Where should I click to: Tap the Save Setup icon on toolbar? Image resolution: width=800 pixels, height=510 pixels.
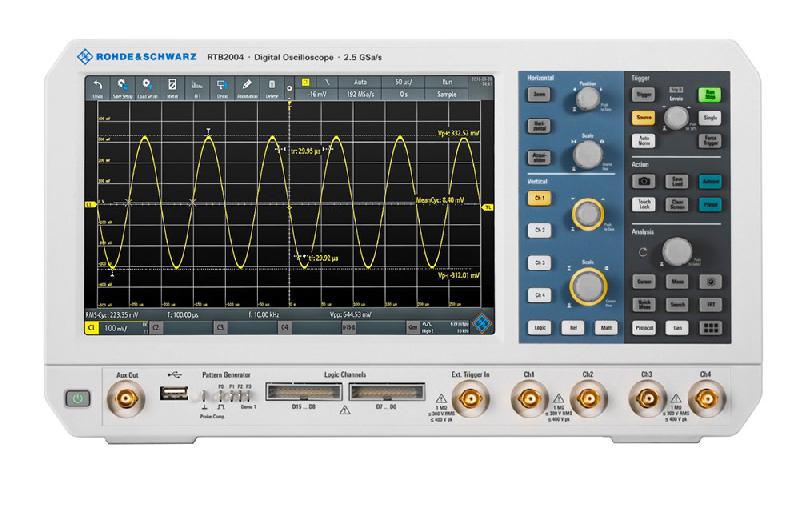123,87
